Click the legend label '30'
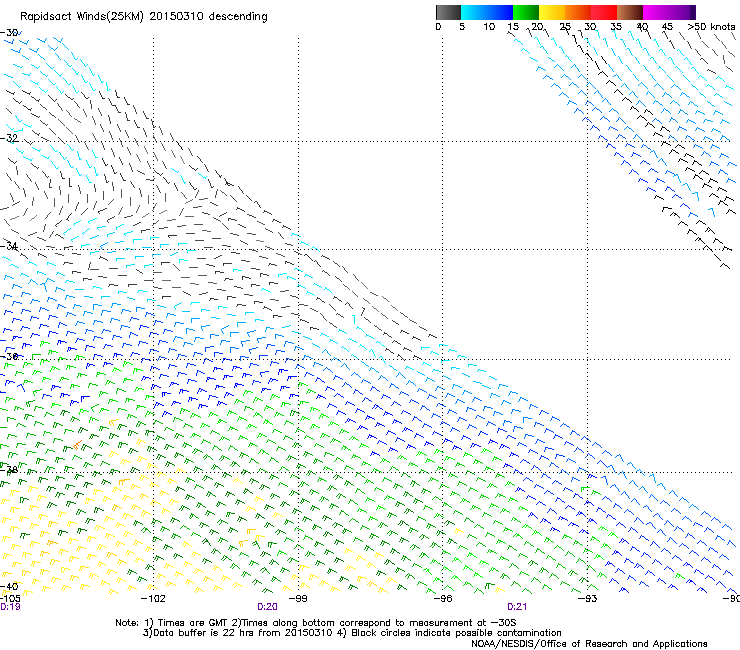The image size is (740, 650). [590, 27]
